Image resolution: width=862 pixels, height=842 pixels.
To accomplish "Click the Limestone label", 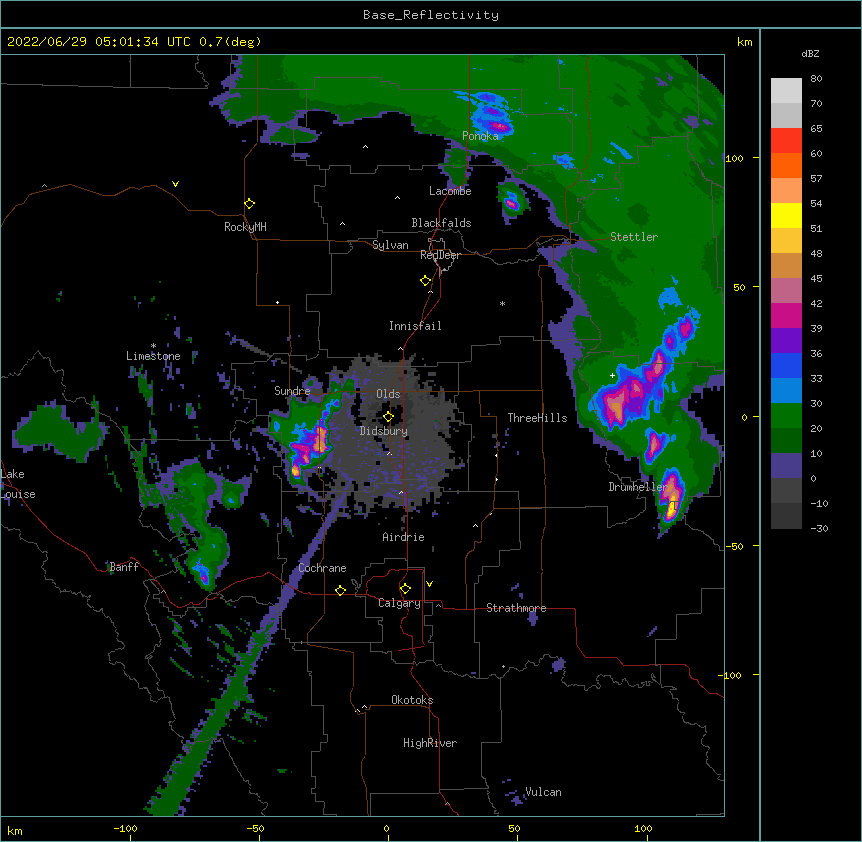I will coord(153,356).
